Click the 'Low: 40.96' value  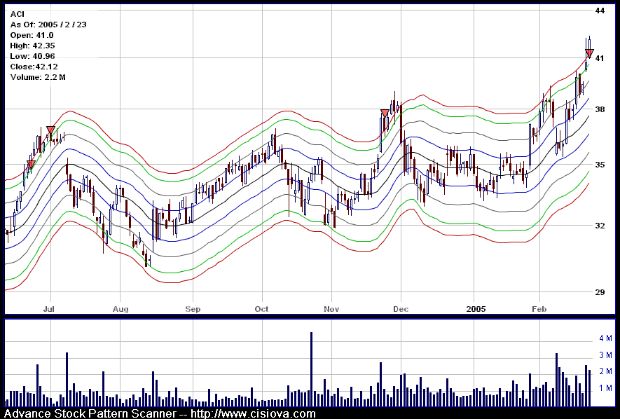coord(32,56)
